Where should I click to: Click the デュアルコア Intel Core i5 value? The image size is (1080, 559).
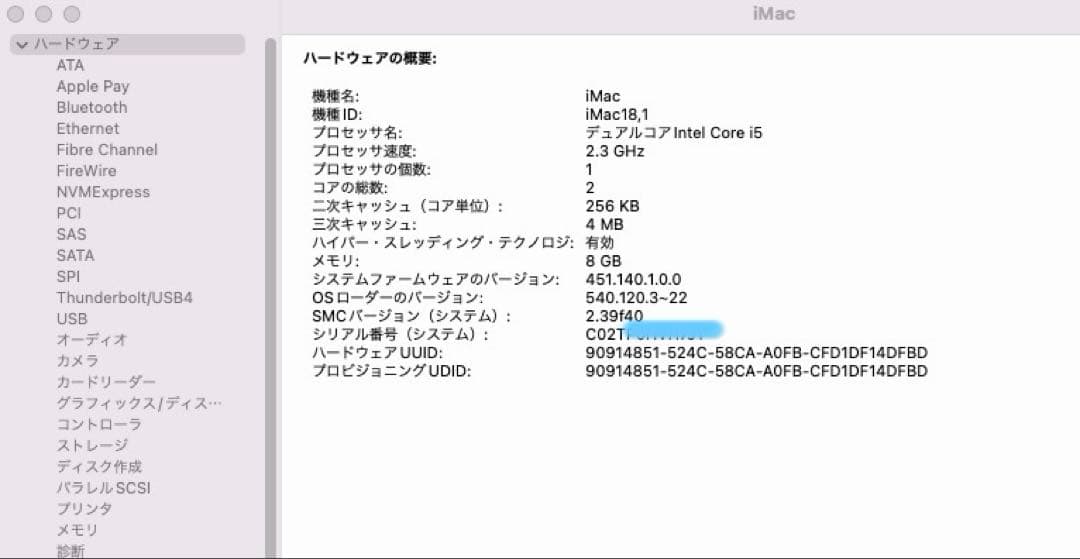click(674, 133)
